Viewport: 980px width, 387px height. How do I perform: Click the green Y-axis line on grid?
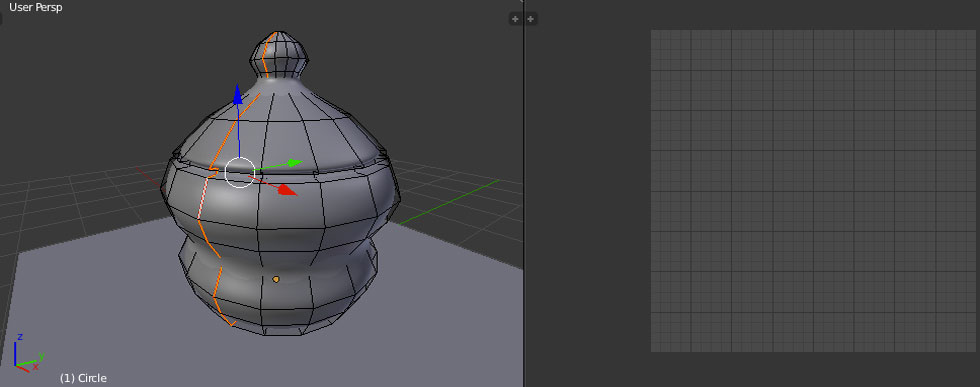click(x=449, y=202)
